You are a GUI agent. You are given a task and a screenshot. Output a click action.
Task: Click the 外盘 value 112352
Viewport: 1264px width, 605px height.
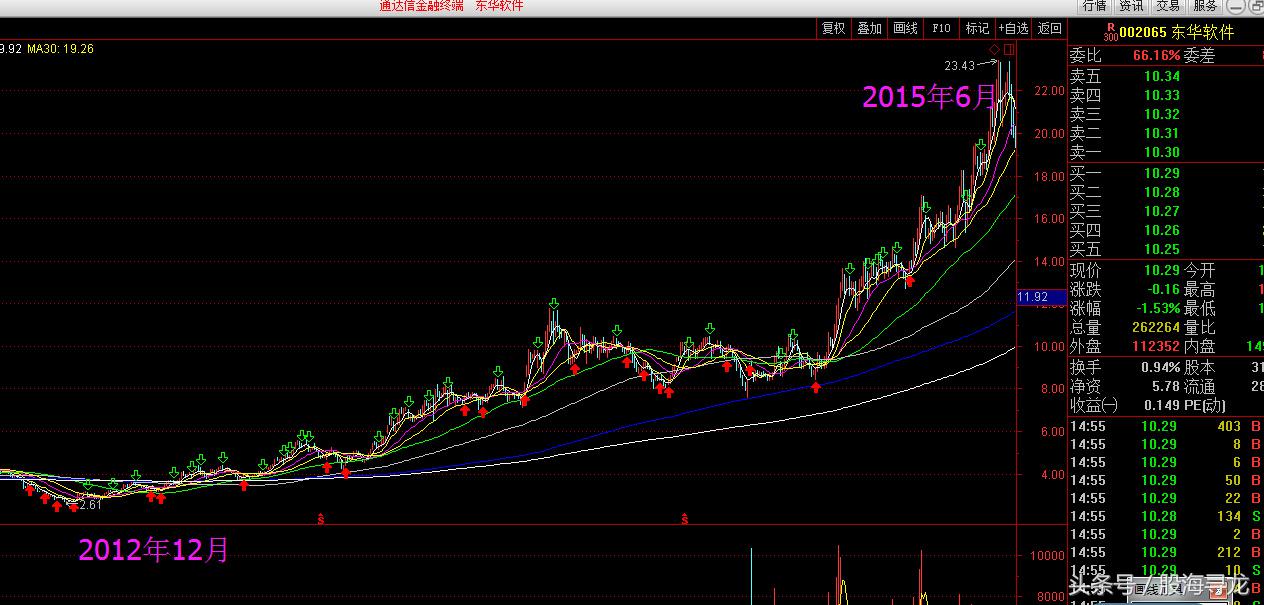pos(1156,346)
